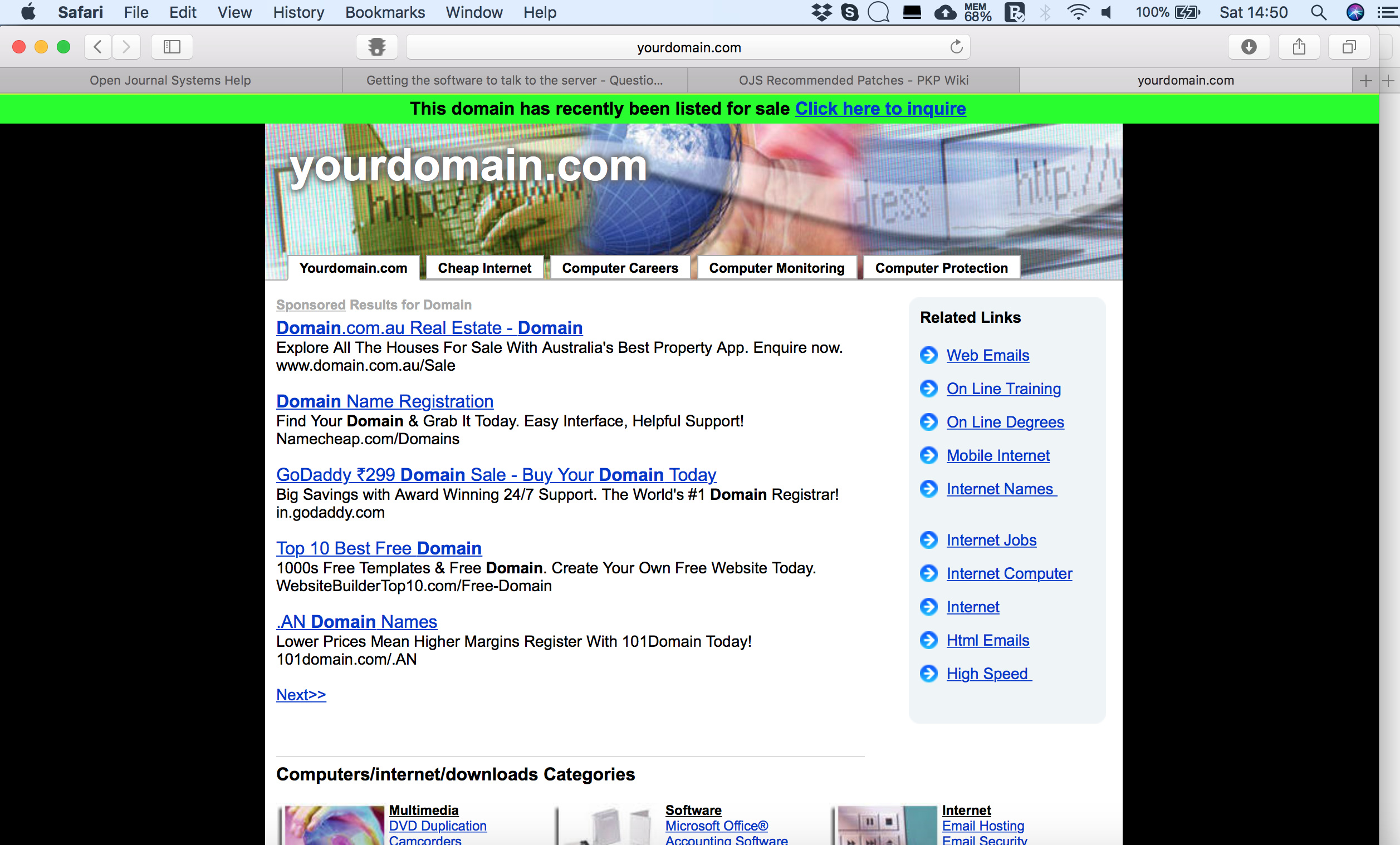1400x845 pixels.
Task: Select the Computer Protection page tab
Action: (942, 268)
